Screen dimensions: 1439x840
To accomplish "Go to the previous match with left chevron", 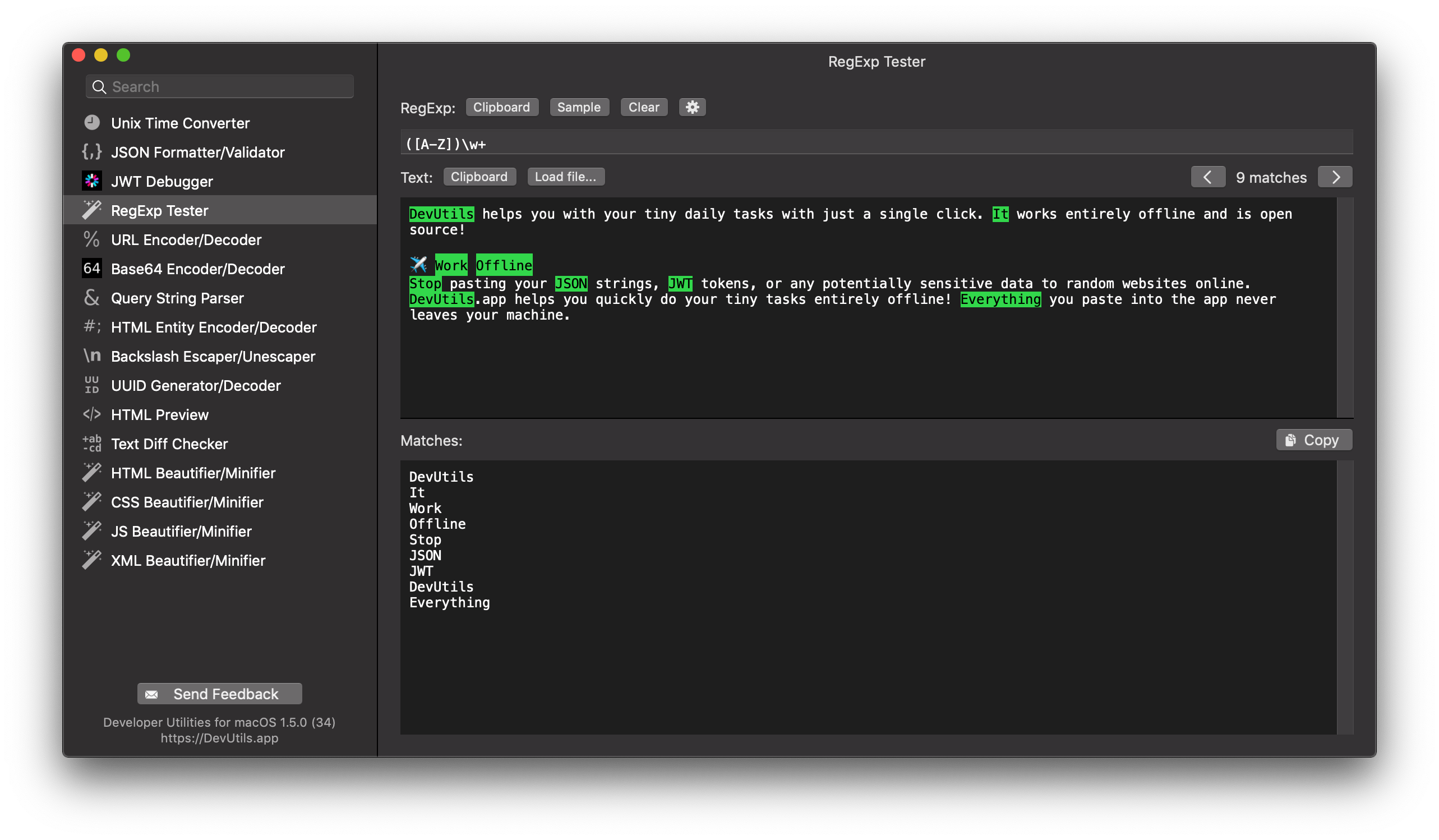I will point(1208,177).
